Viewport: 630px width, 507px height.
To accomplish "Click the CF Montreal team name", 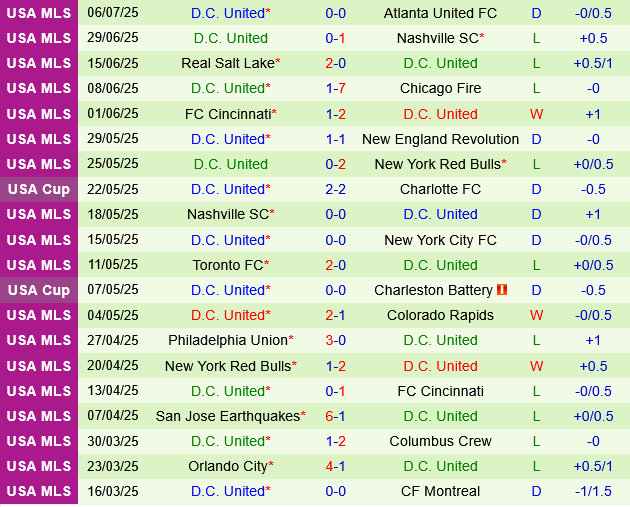I will (x=440, y=491).
